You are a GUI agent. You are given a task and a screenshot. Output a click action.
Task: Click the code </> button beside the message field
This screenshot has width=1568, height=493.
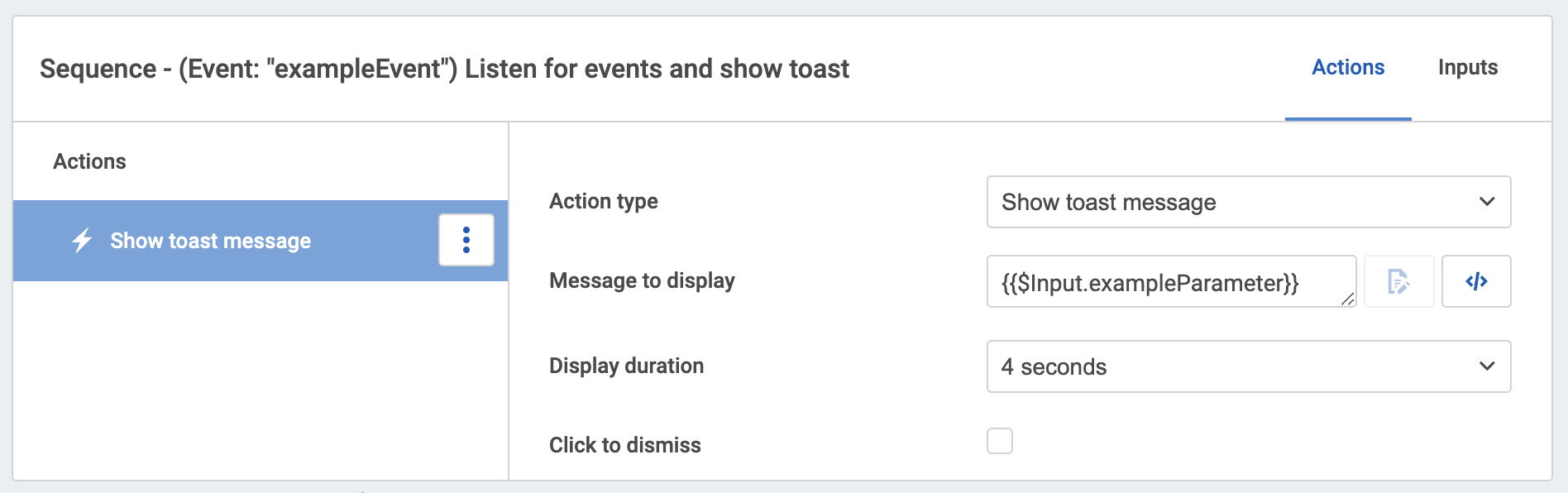coord(1476,281)
